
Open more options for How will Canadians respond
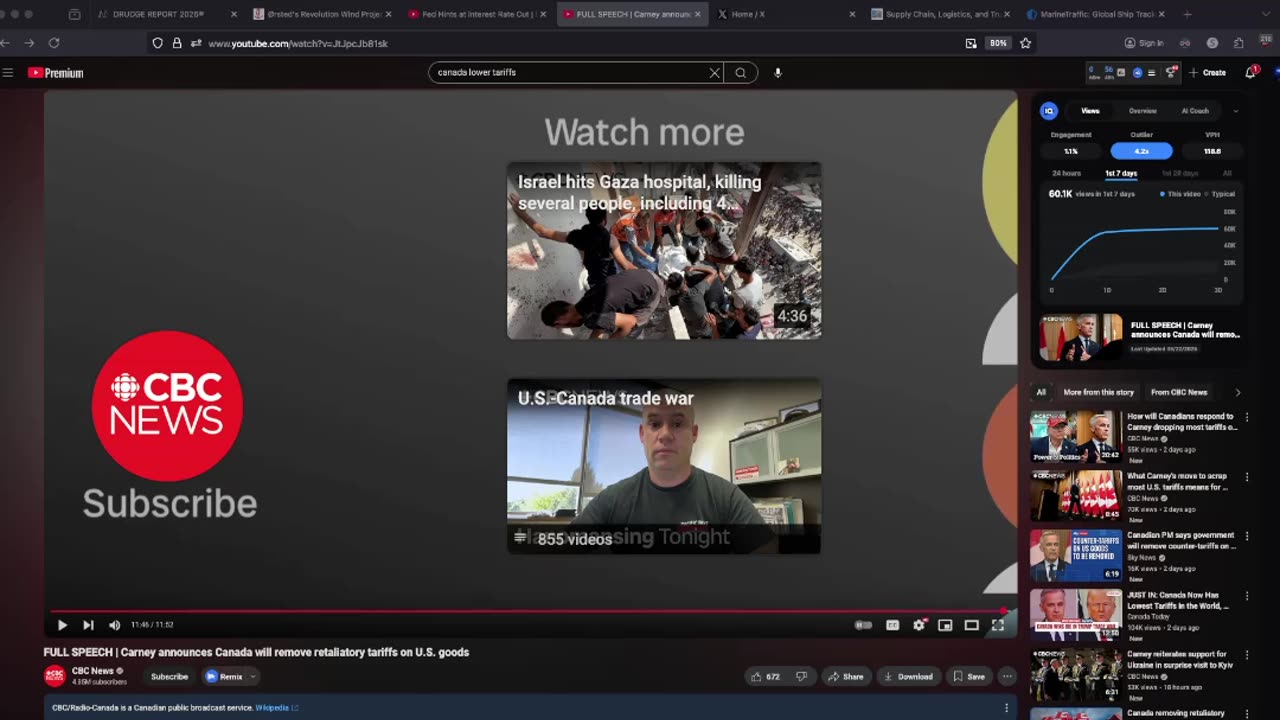pos(1246,417)
